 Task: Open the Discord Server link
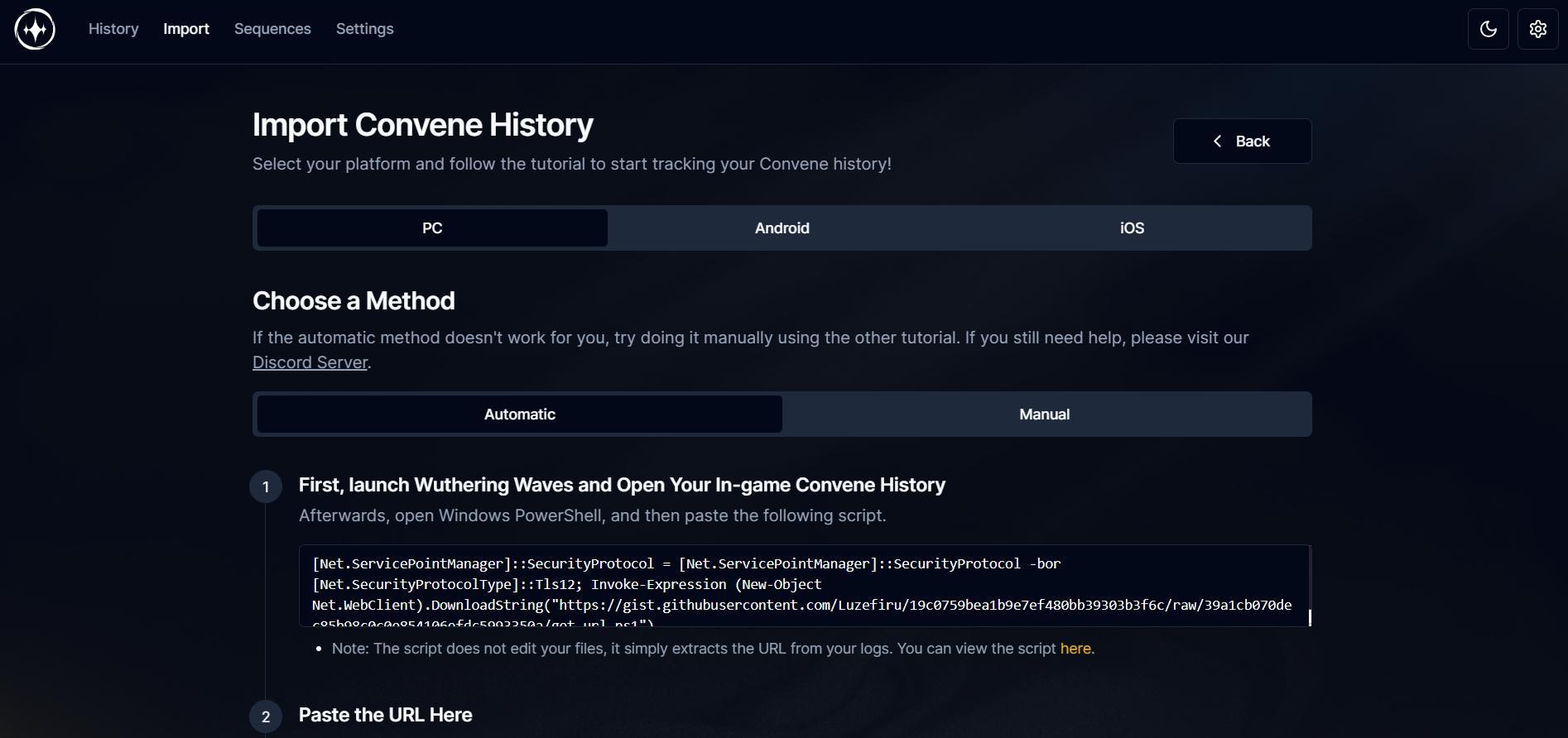[310, 362]
